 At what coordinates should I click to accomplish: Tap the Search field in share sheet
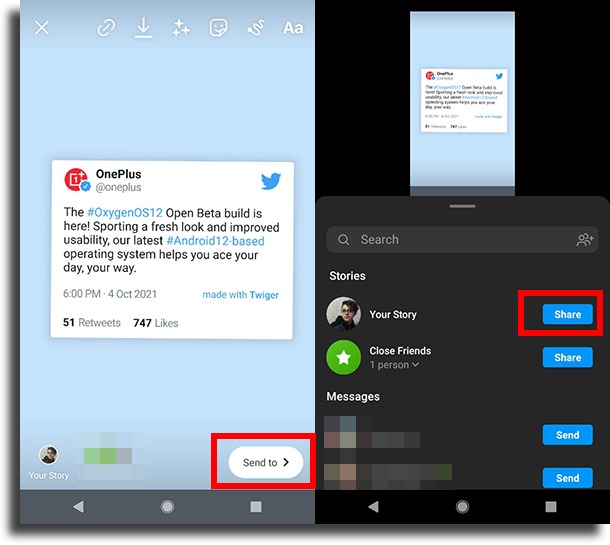pos(462,239)
